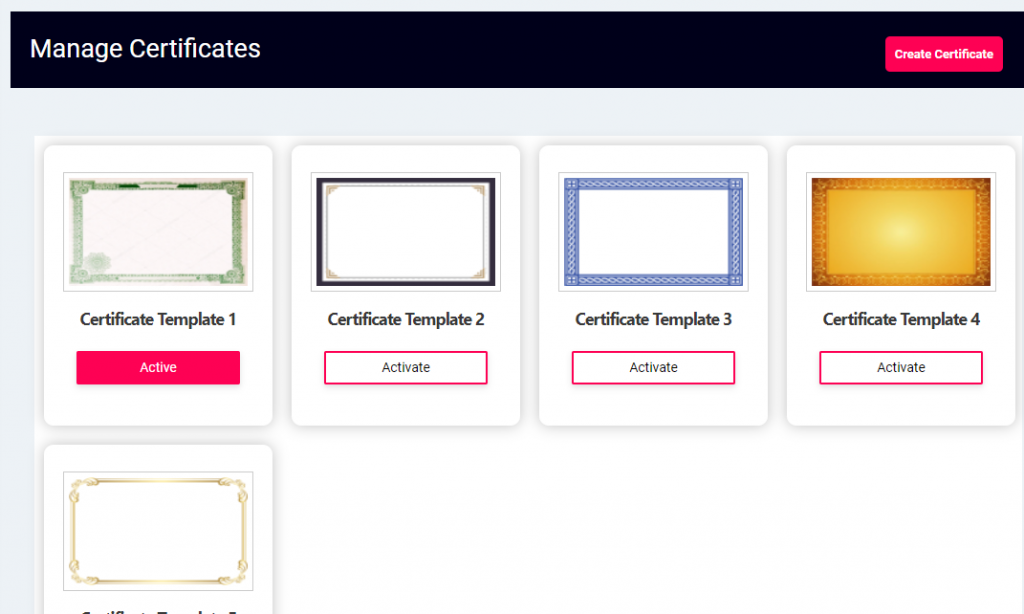The image size is (1024, 614).
Task: Activate Certificate Template 4
Action: 901,368
